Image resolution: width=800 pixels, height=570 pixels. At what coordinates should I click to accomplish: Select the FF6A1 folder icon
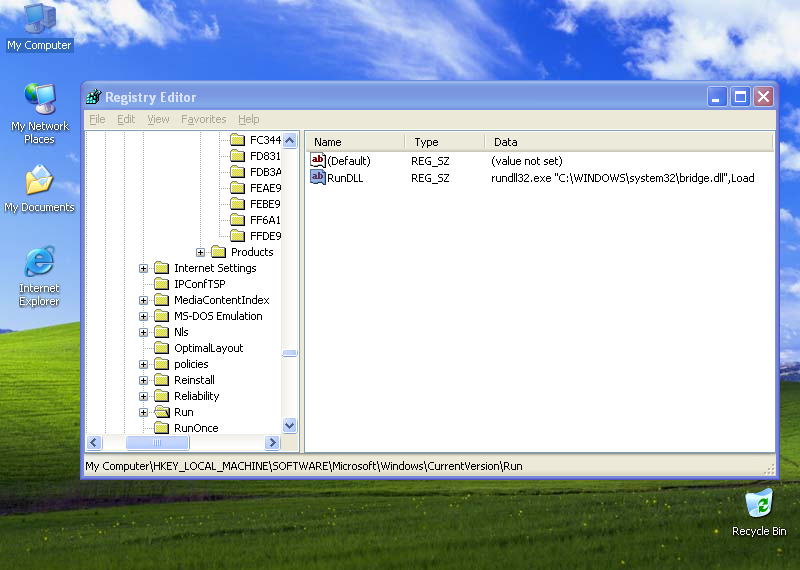(237, 220)
